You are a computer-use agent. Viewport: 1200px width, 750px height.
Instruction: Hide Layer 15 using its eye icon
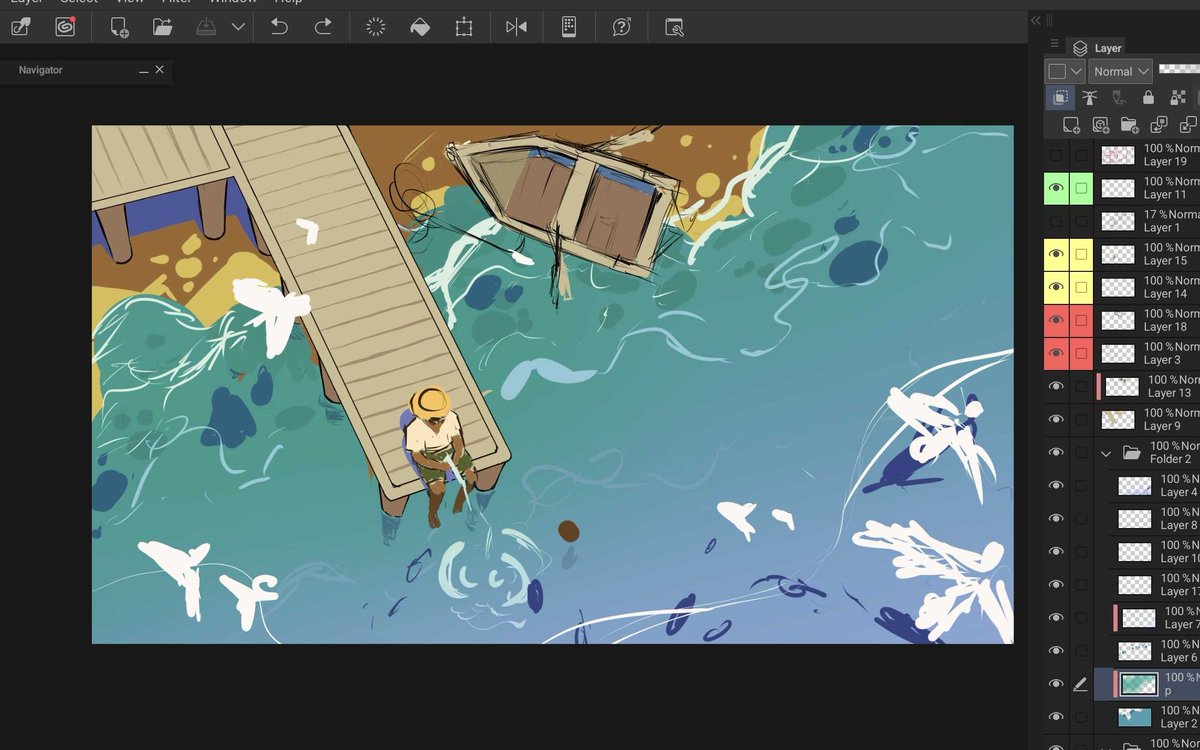1056,254
